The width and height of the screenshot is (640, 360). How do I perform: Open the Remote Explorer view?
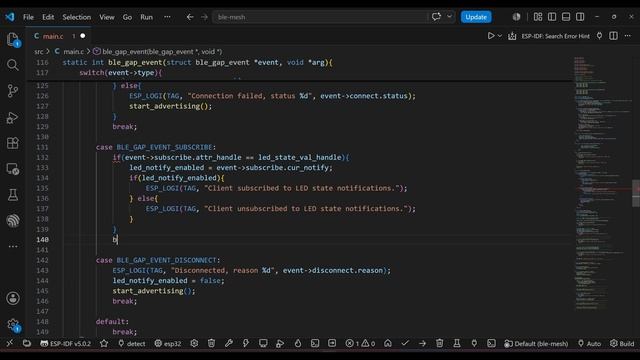(x=13, y=169)
